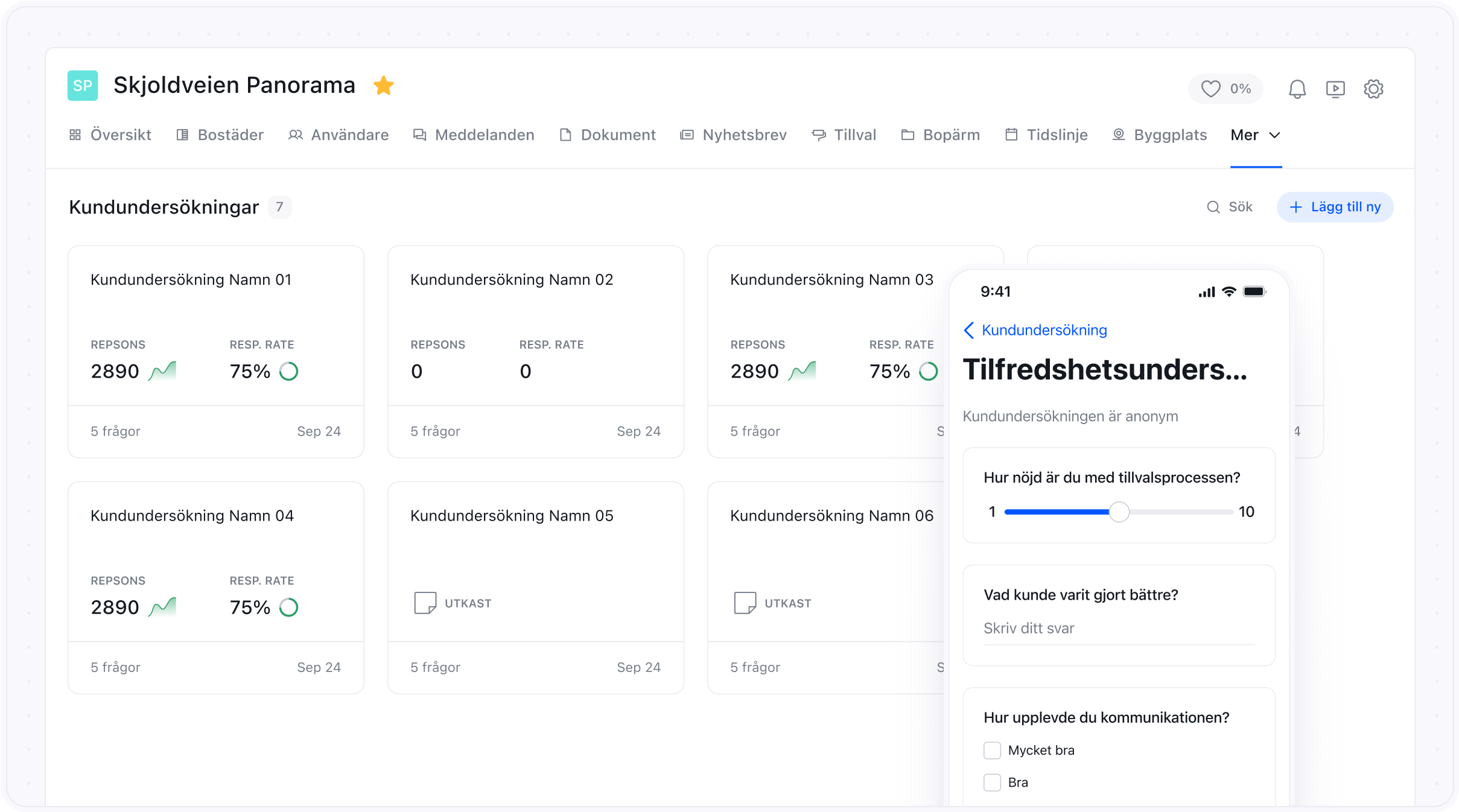Click the search magnifier icon
This screenshot has width=1459, height=812.
coord(1213,207)
